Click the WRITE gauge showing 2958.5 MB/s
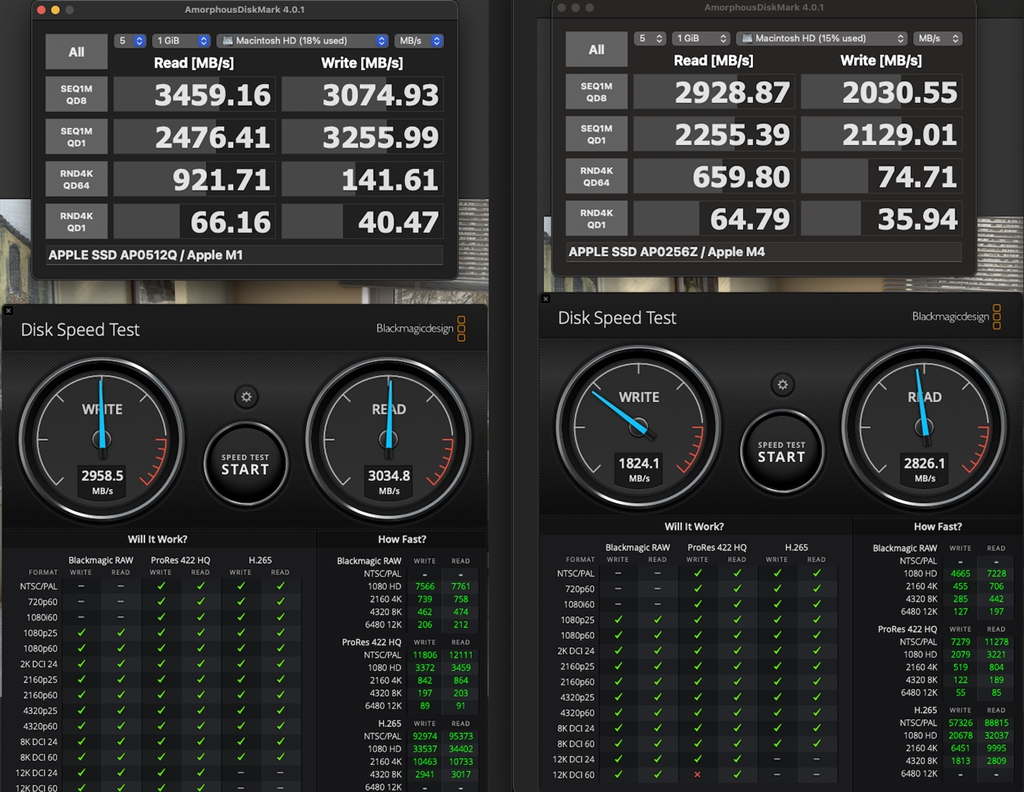Image resolution: width=1024 pixels, height=792 pixels. coord(102,439)
